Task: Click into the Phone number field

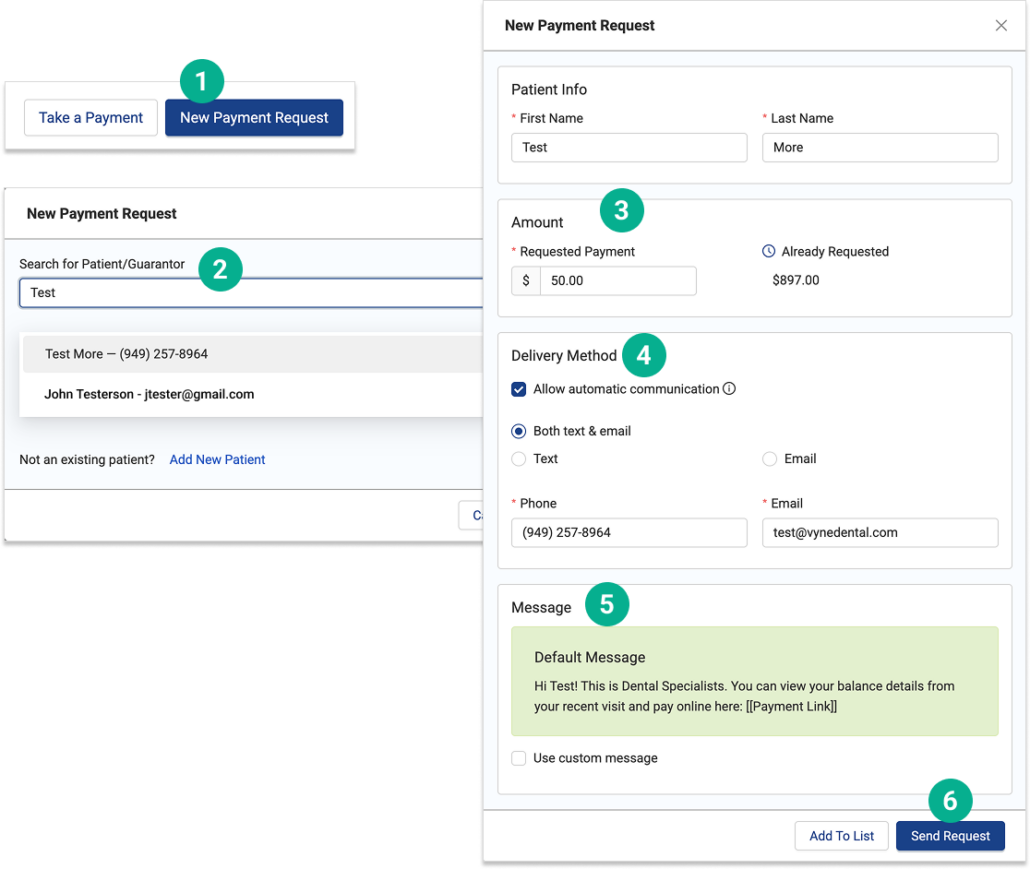Action: 628,533
